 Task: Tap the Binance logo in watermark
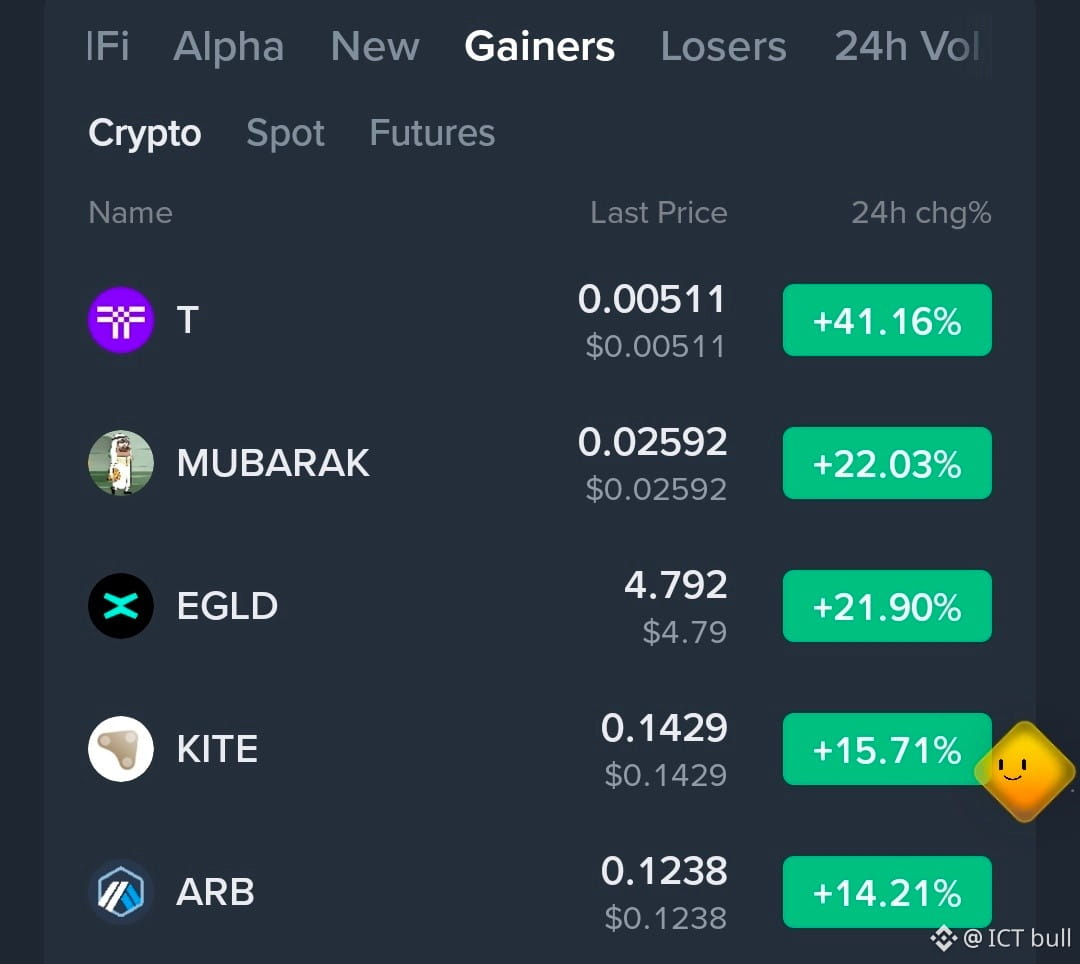point(944,938)
